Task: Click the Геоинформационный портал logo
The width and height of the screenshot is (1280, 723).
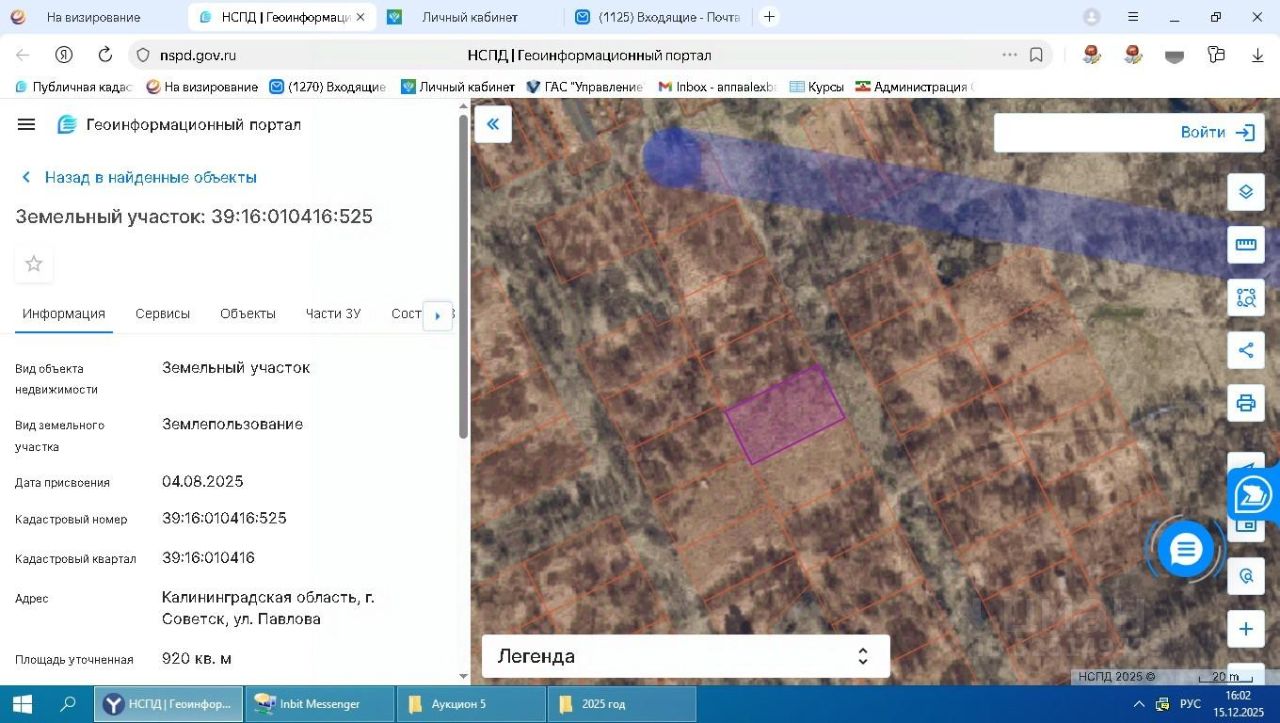Action: pos(179,124)
